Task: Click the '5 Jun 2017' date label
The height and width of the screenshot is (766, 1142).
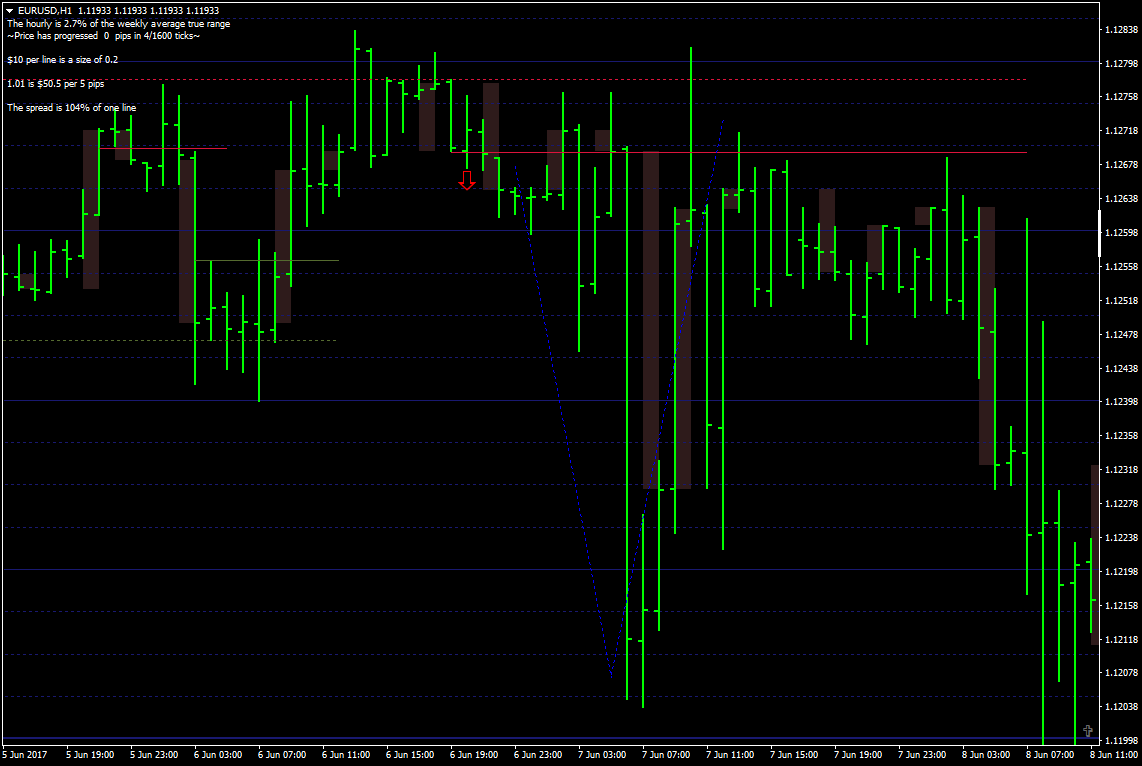Action: 25,754
